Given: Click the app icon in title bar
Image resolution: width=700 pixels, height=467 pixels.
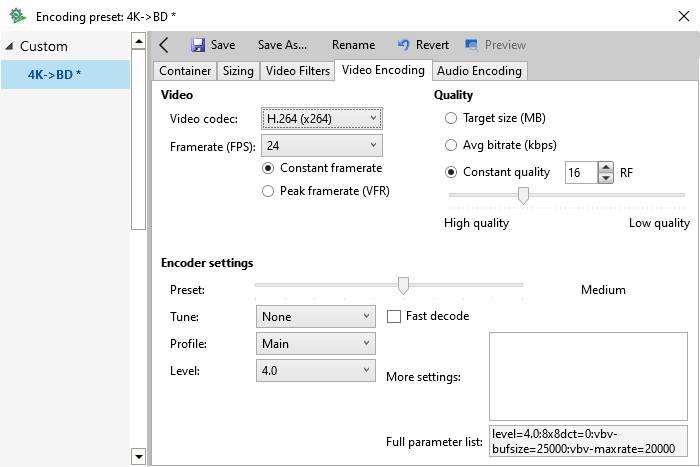Looking at the screenshot, I should point(17,16).
